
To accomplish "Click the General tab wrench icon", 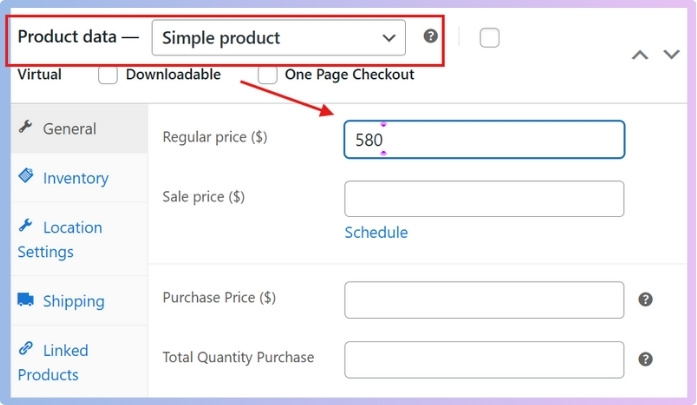I will 26,128.
